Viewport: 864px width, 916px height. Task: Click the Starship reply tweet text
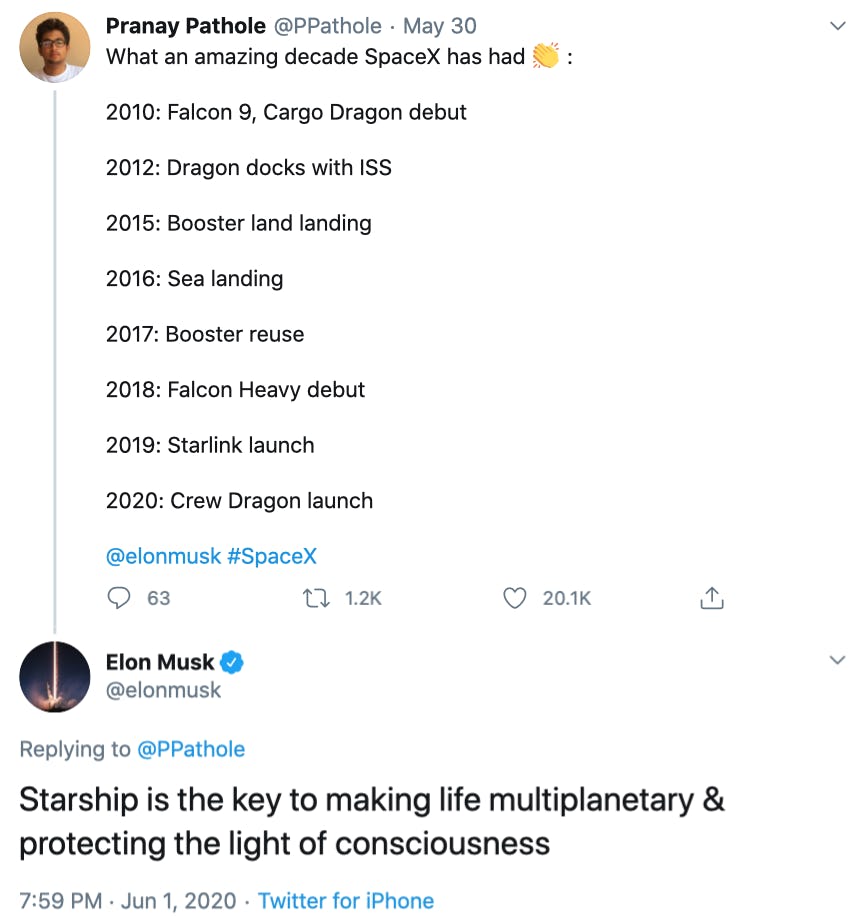pyautogui.click(x=371, y=821)
